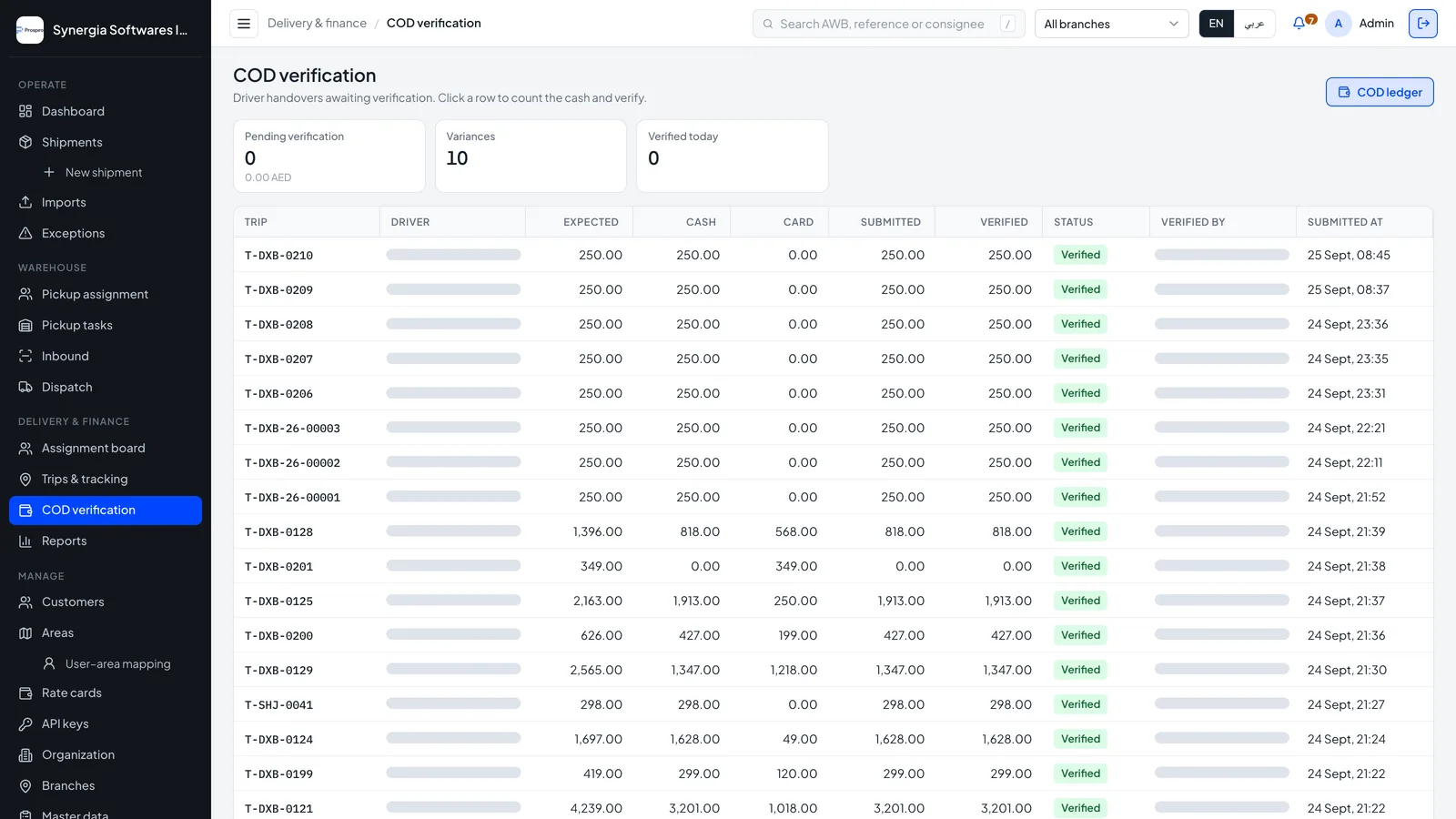The width and height of the screenshot is (1456, 819).
Task: Click trip ID T-DXB-0199
Action: click(x=278, y=774)
